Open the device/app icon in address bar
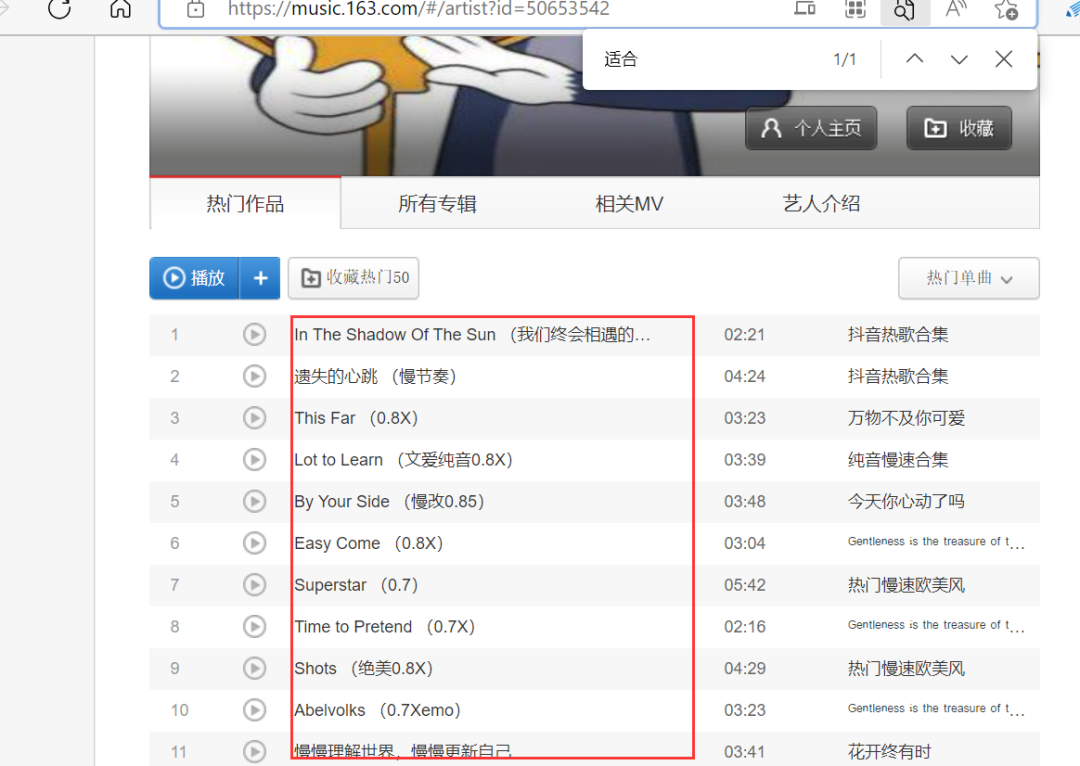 [804, 9]
